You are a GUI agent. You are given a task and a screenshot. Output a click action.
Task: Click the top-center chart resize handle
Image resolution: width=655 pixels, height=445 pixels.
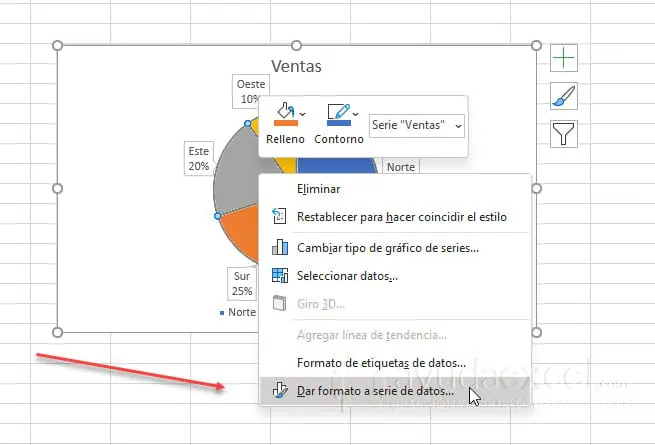click(x=297, y=45)
